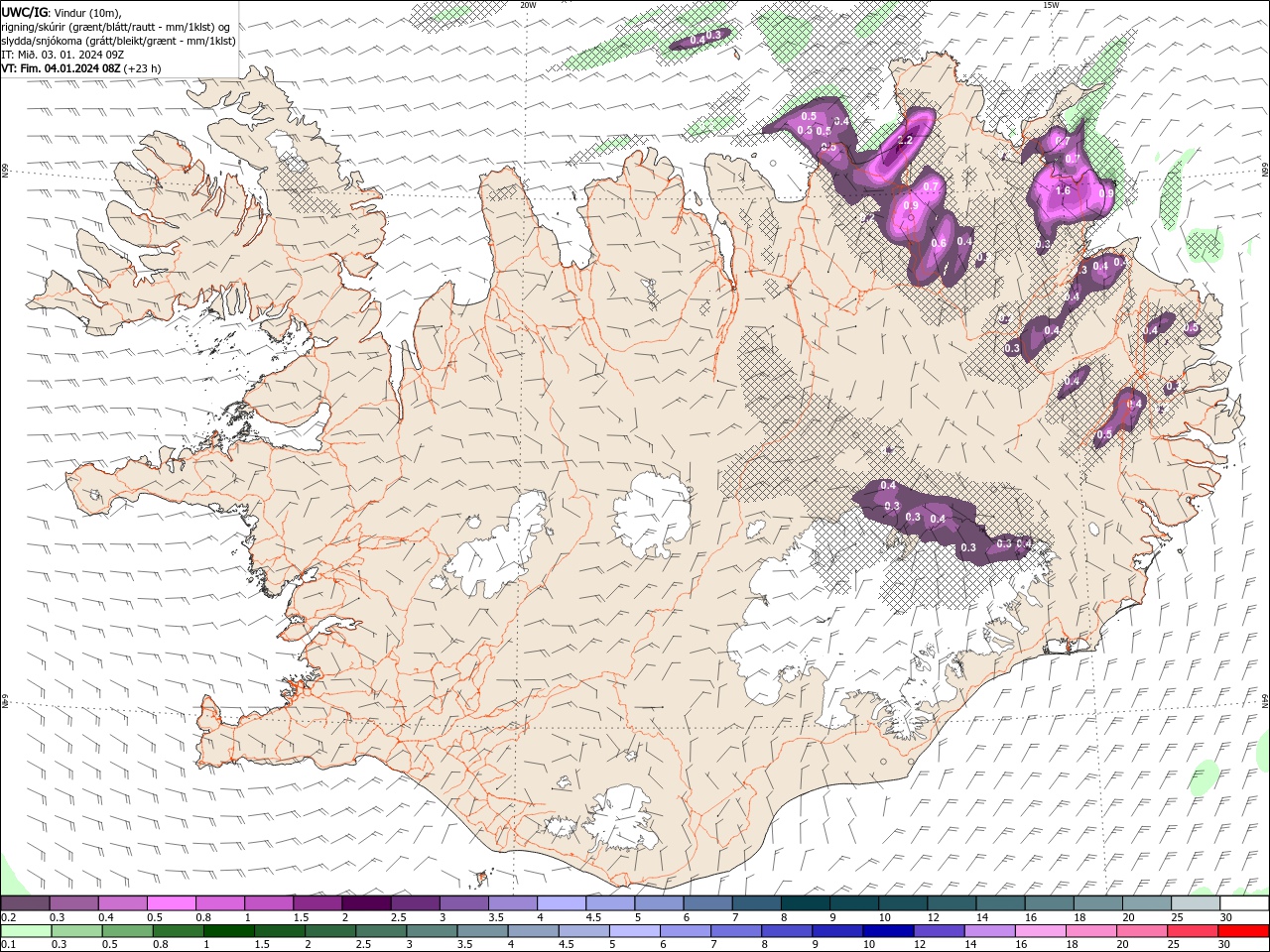This screenshot has height=952, width=1270.
Task: Select the dark teal swatch labeled 8, upper legend
Action: [x=806, y=903]
